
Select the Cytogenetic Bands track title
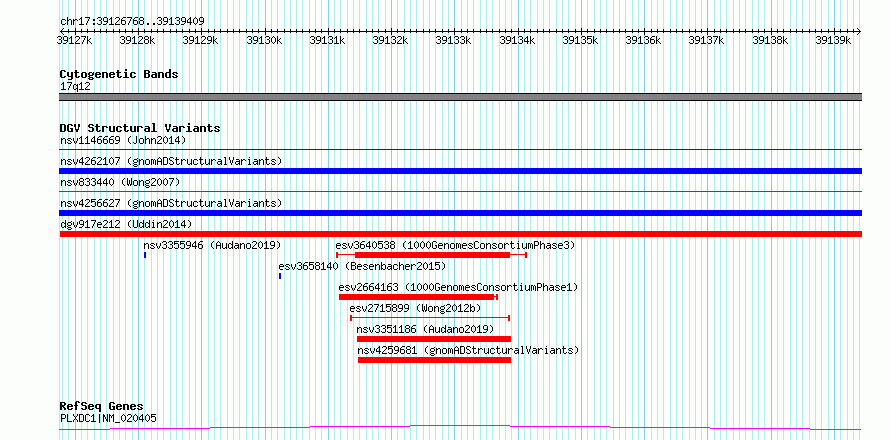[x=119, y=74]
